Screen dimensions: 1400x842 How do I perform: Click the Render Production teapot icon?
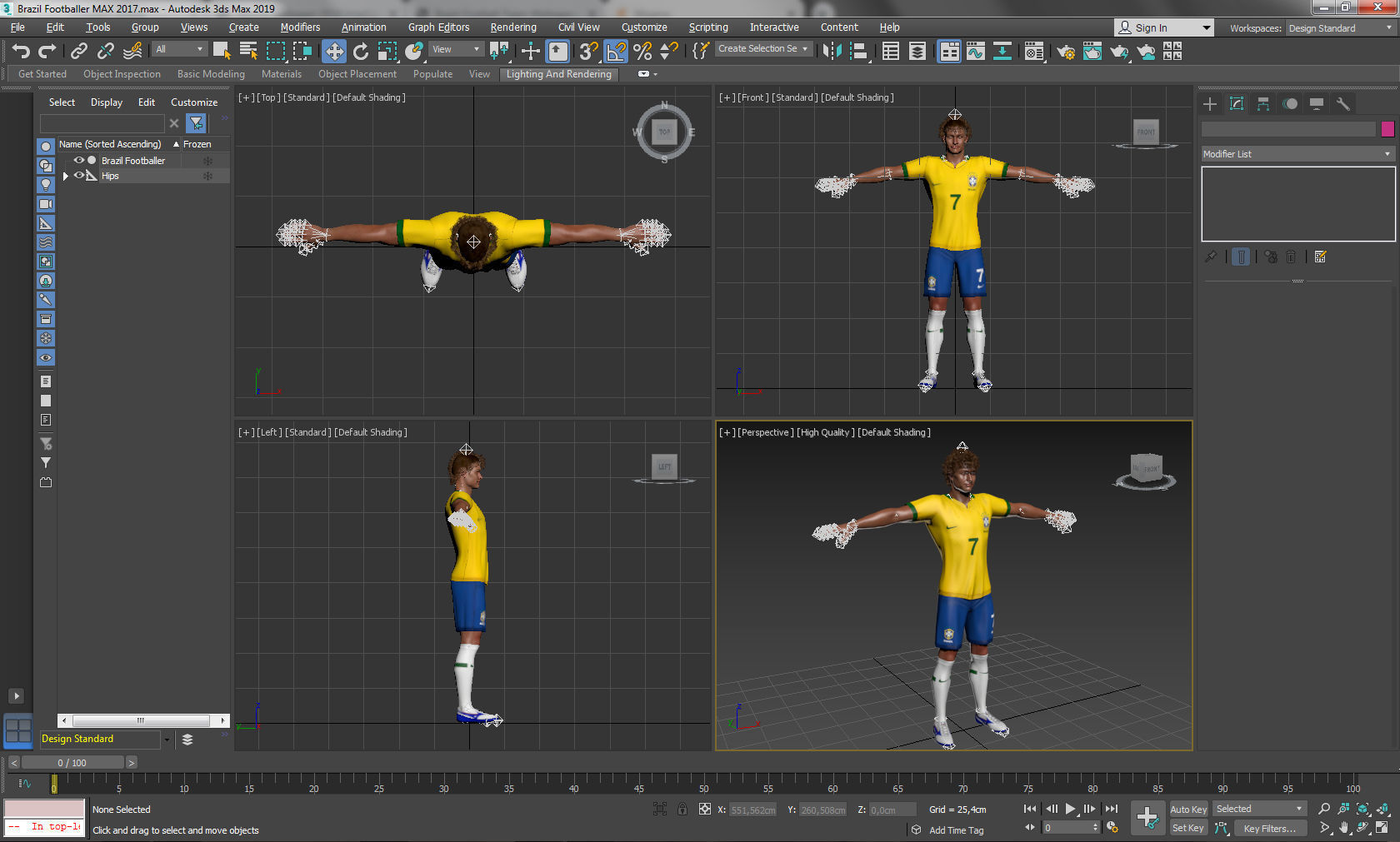coord(1119,51)
